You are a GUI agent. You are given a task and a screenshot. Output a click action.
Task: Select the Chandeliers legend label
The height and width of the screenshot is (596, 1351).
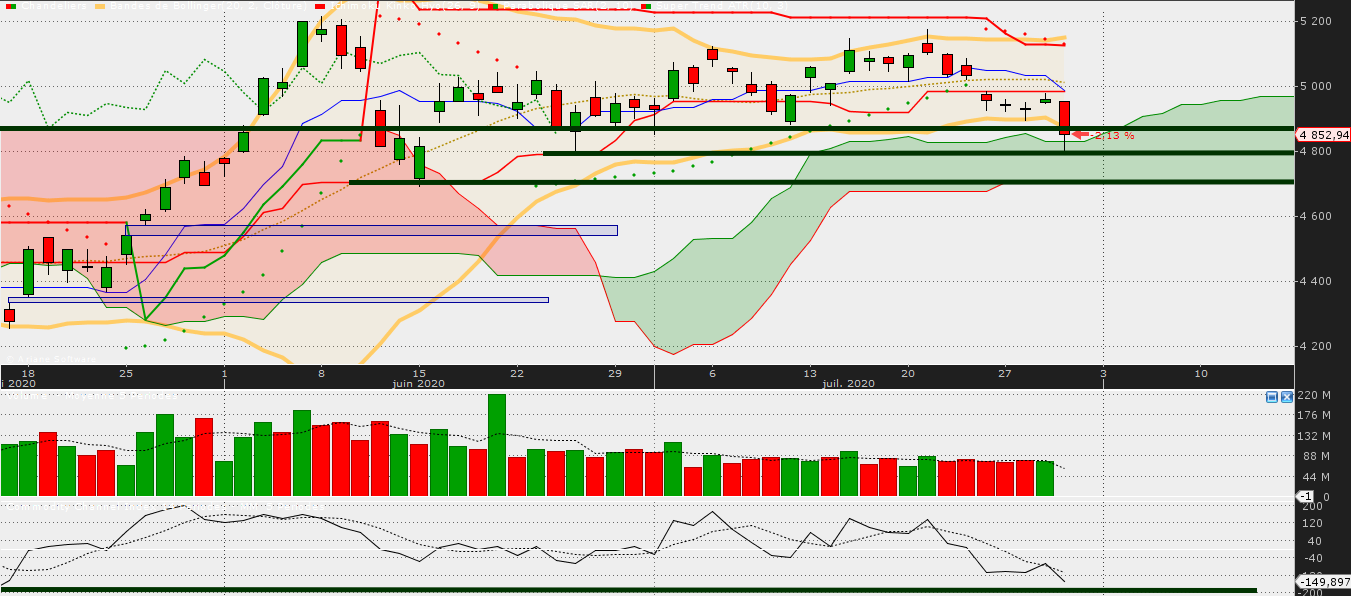click(54, 6)
